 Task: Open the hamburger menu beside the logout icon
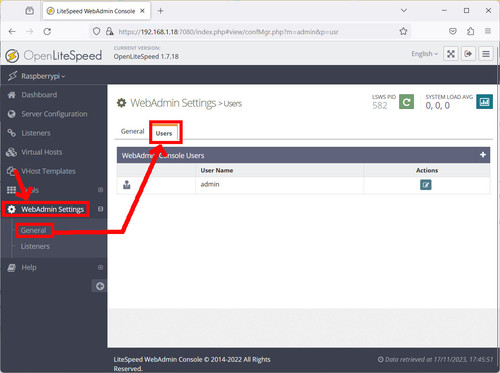tap(486, 54)
